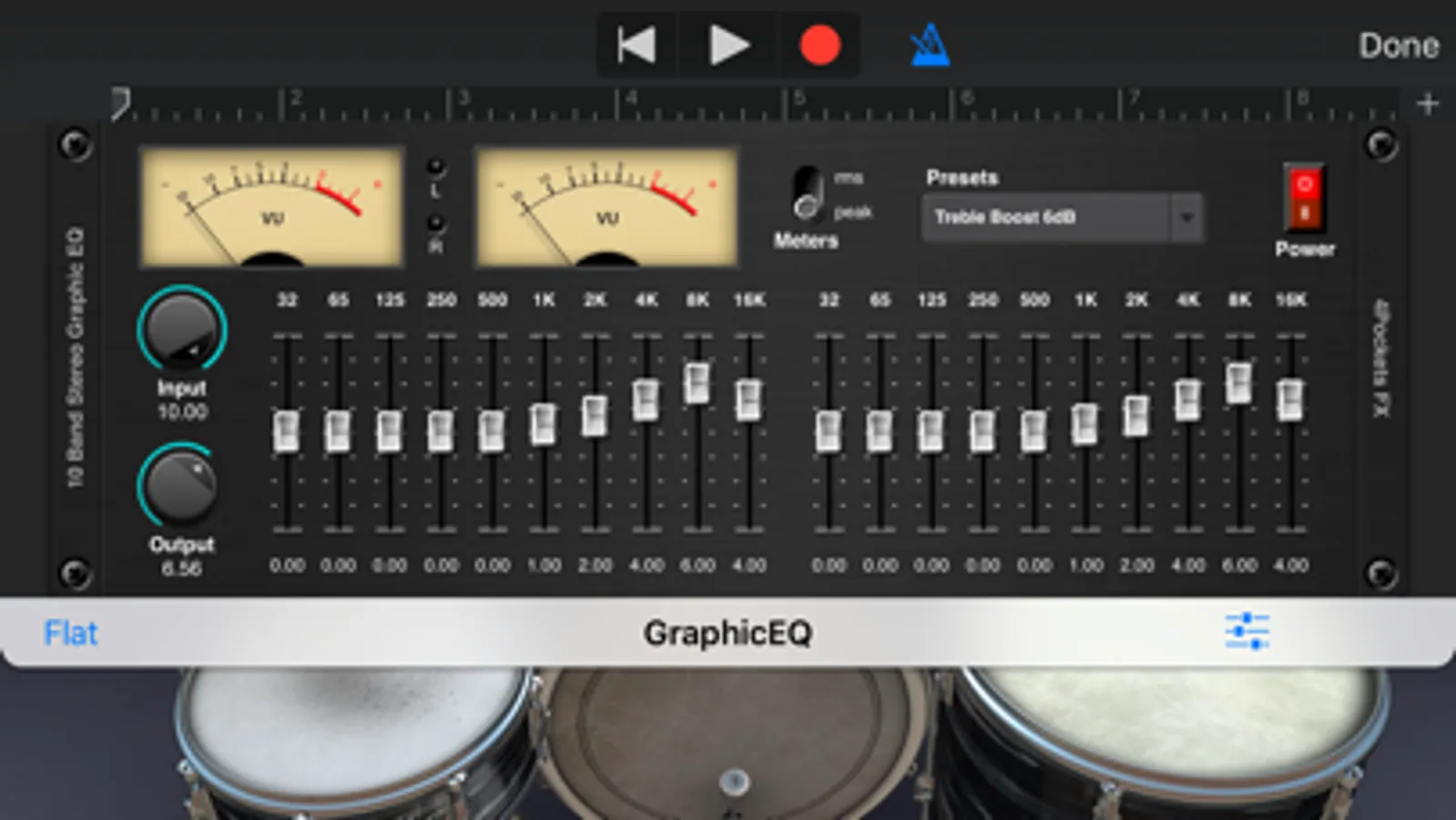1456x820 pixels.
Task: Click the playhead marker on ruler
Action: 119,104
